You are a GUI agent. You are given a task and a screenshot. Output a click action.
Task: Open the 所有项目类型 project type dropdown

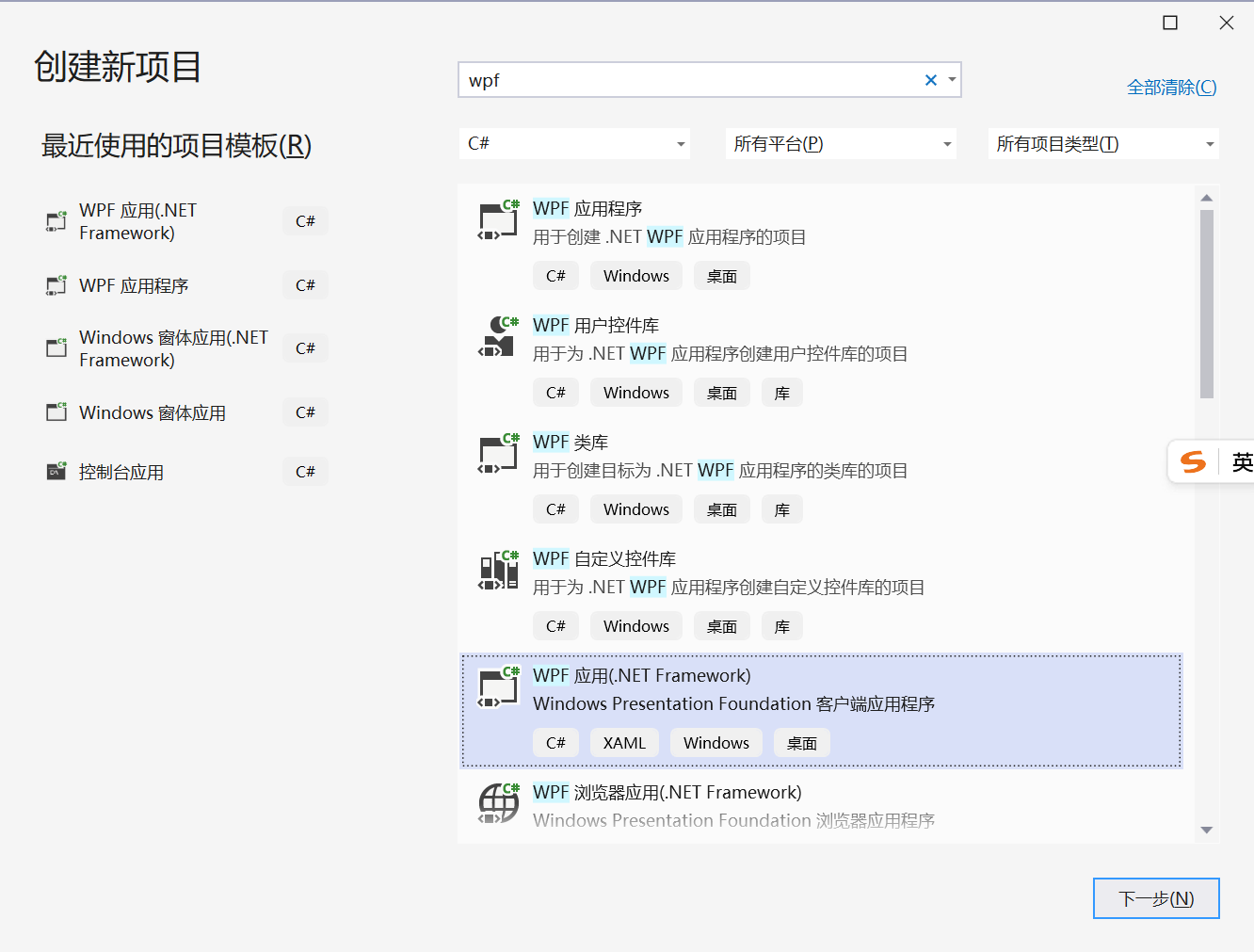(1103, 144)
